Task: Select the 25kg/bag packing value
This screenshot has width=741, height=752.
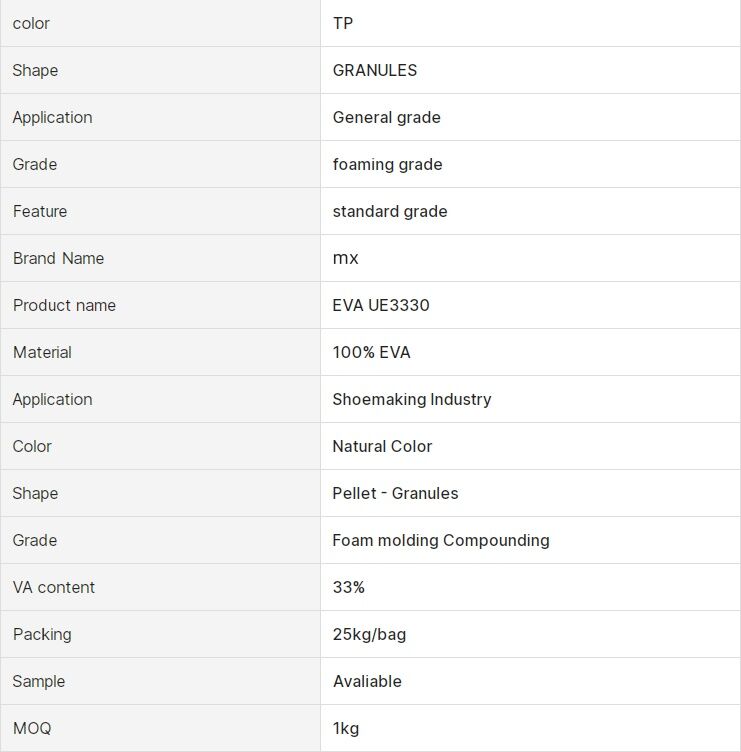Action: click(369, 634)
